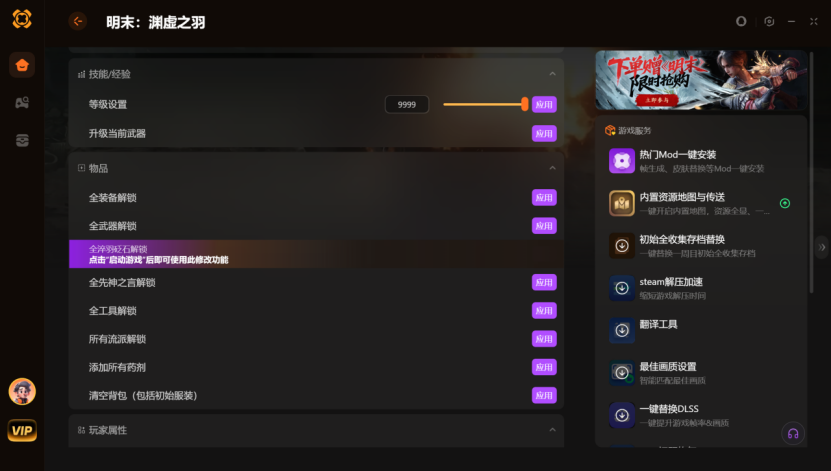This screenshot has width=831, height=471.
Task: Collapse the 物品 section chevron
Action: pos(552,168)
